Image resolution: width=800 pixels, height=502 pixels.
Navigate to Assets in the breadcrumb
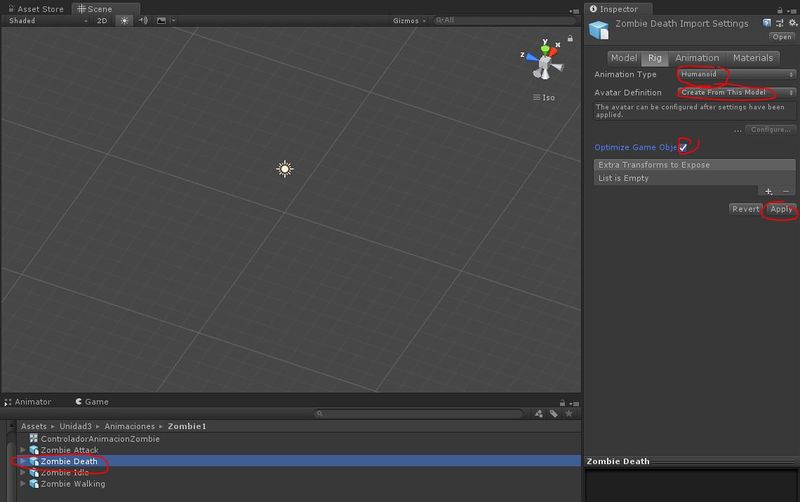tap(34, 426)
